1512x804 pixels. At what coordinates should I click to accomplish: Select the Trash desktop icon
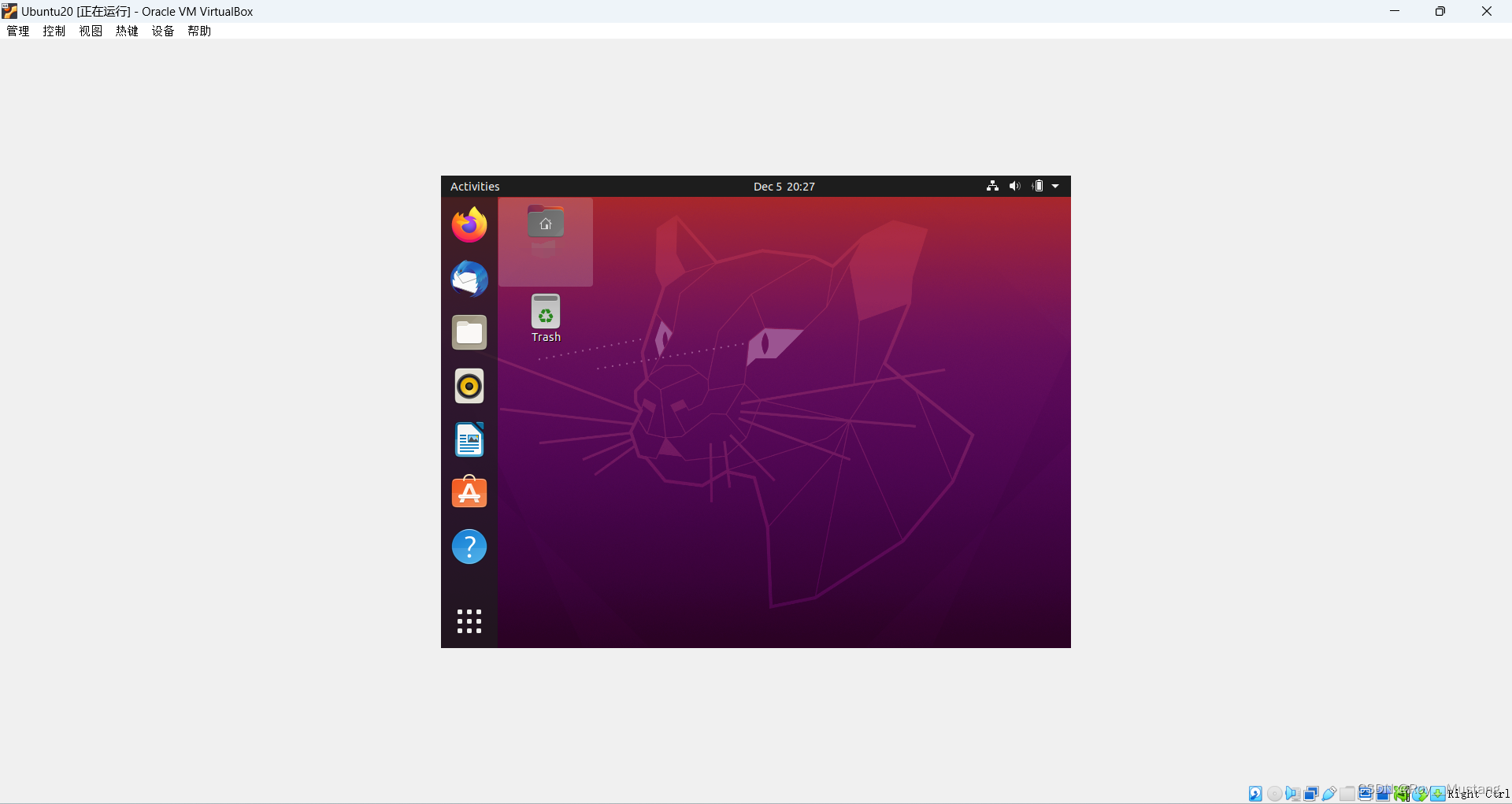pos(546,311)
